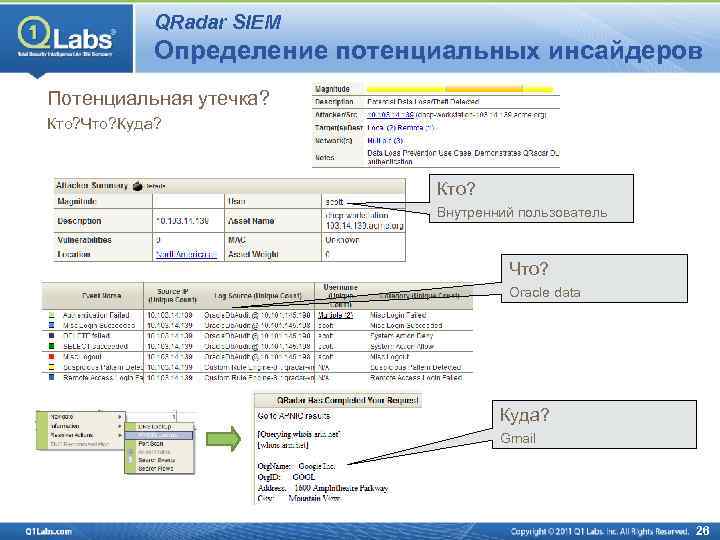Sort by the Event Name column header

pyautogui.click(x=101, y=296)
